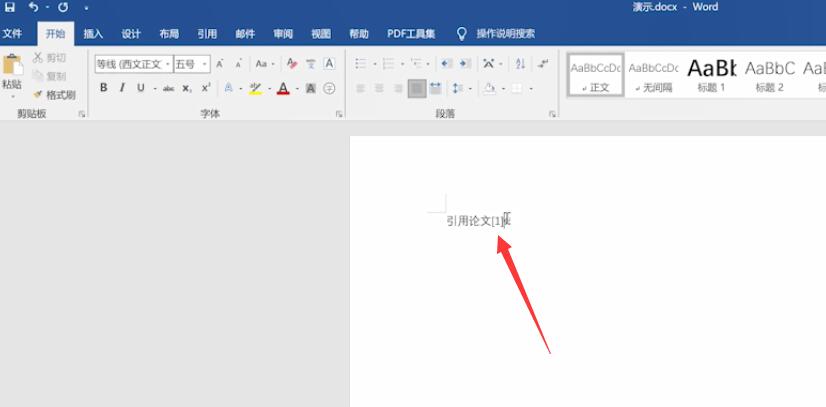Toggle show/hide paragraph marks
Screen dimensions: 826x407
543,64
